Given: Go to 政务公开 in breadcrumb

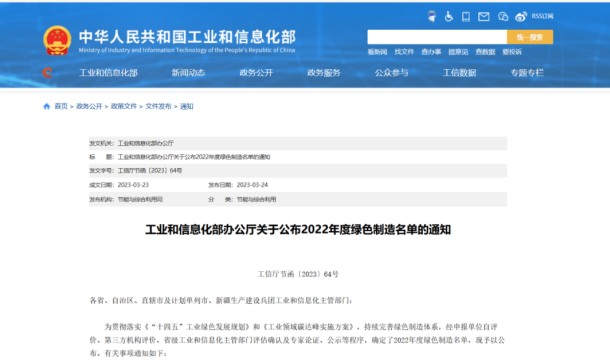Looking at the screenshot, I should (89, 106).
